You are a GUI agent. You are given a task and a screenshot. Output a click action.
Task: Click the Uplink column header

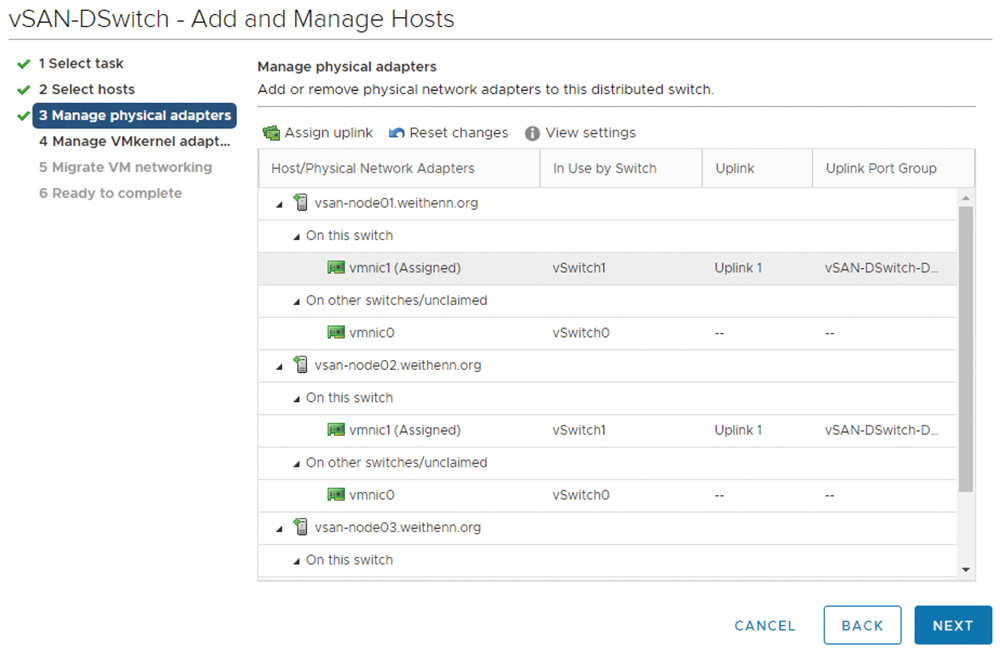coord(757,168)
